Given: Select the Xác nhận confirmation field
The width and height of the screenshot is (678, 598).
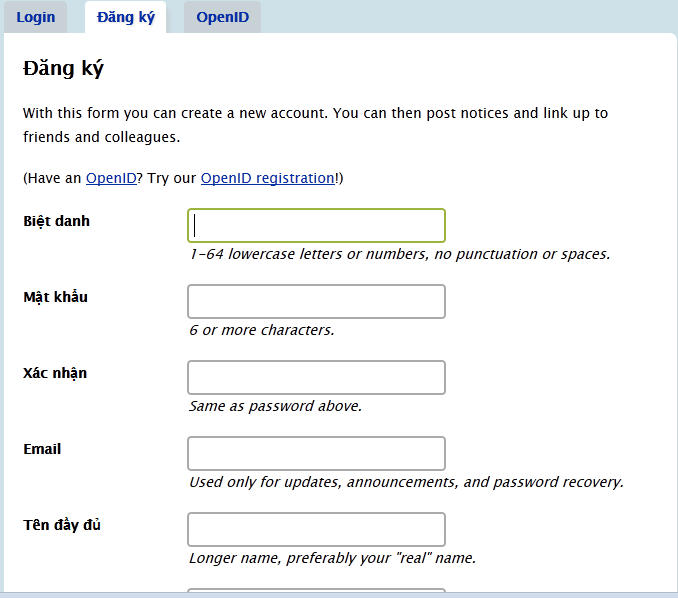Looking at the screenshot, I should point(317,377).
